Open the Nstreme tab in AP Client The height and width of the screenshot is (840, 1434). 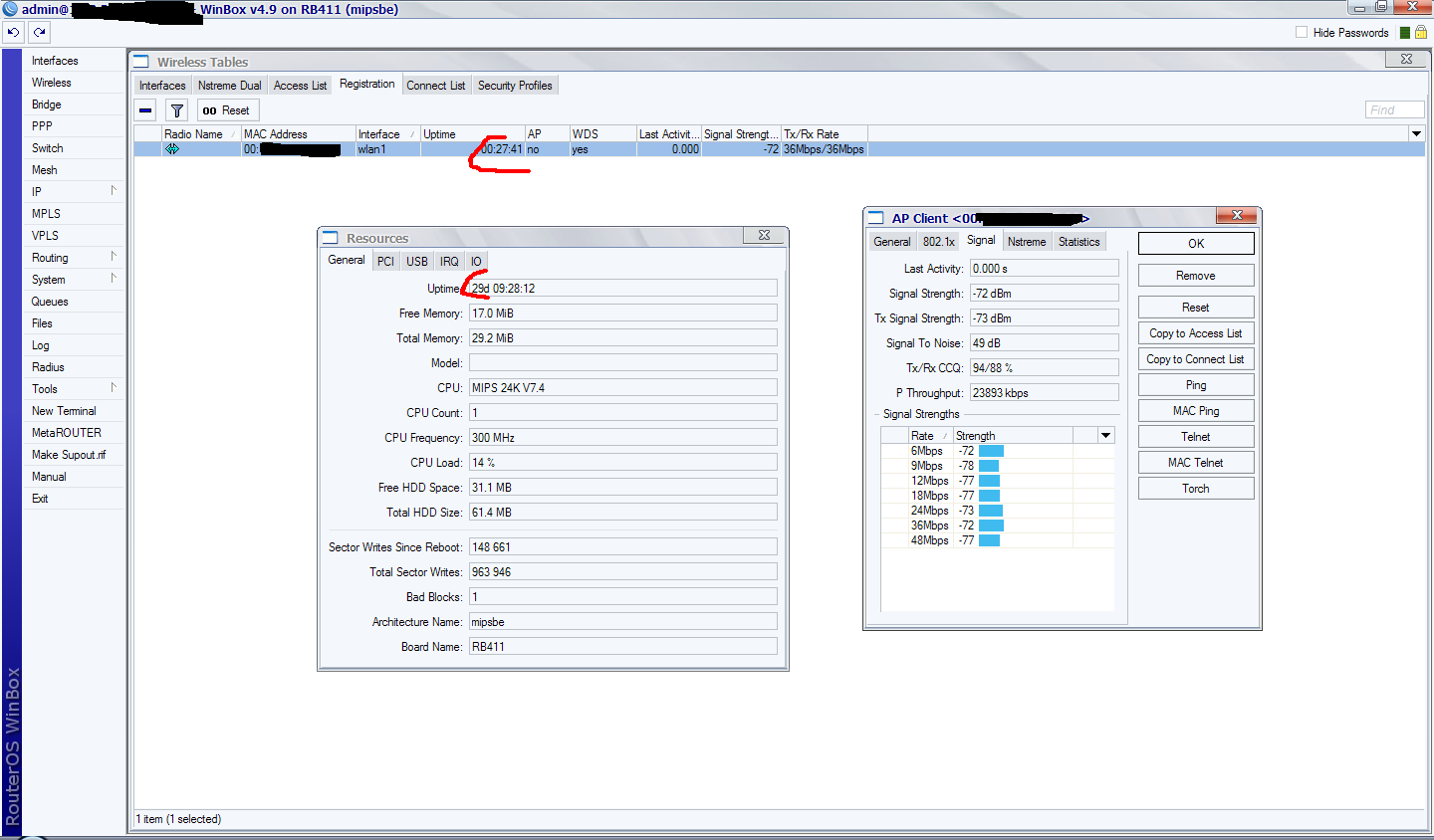click(x=1027, y=242)
